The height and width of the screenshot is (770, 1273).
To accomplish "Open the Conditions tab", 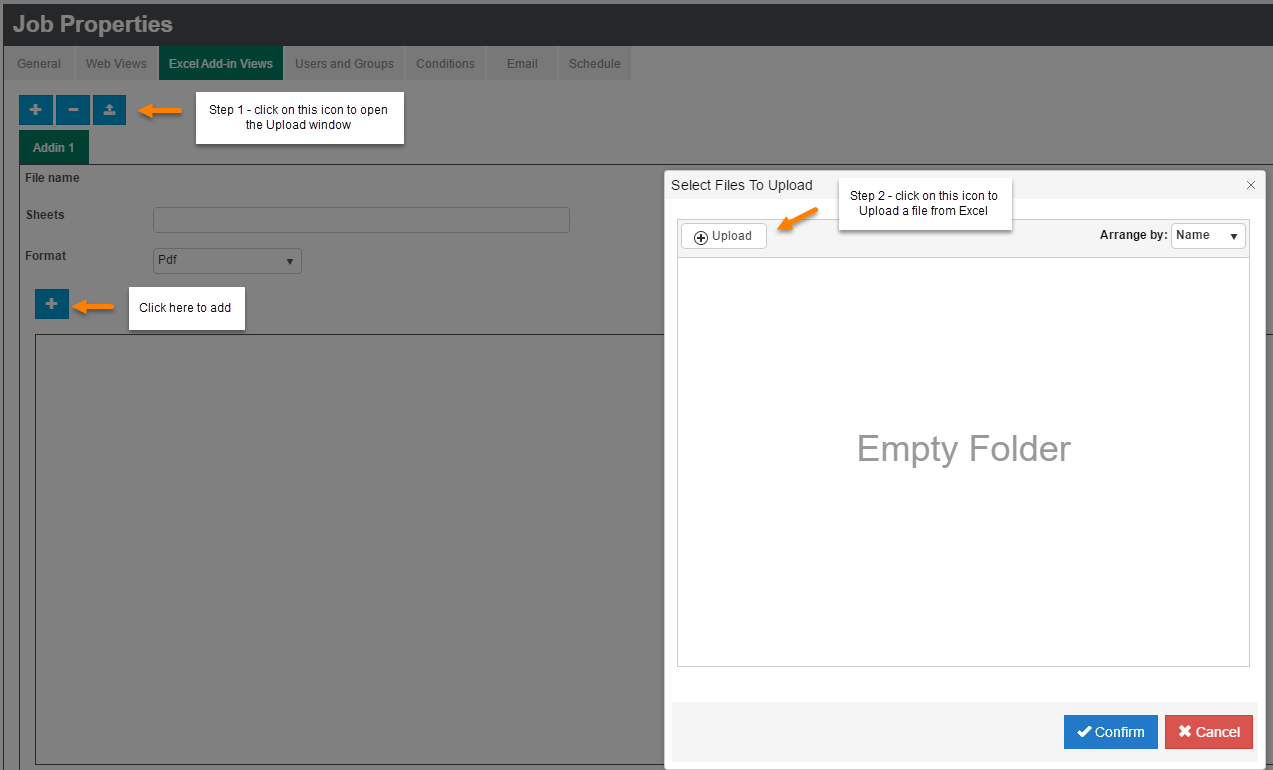I will click(x=445, y=63).
